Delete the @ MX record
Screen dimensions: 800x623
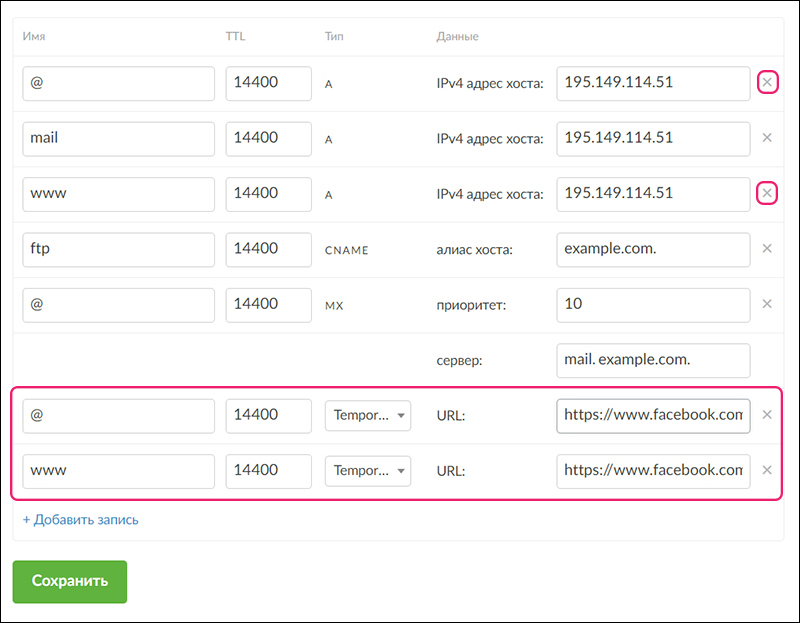click(x=767, y=304)
